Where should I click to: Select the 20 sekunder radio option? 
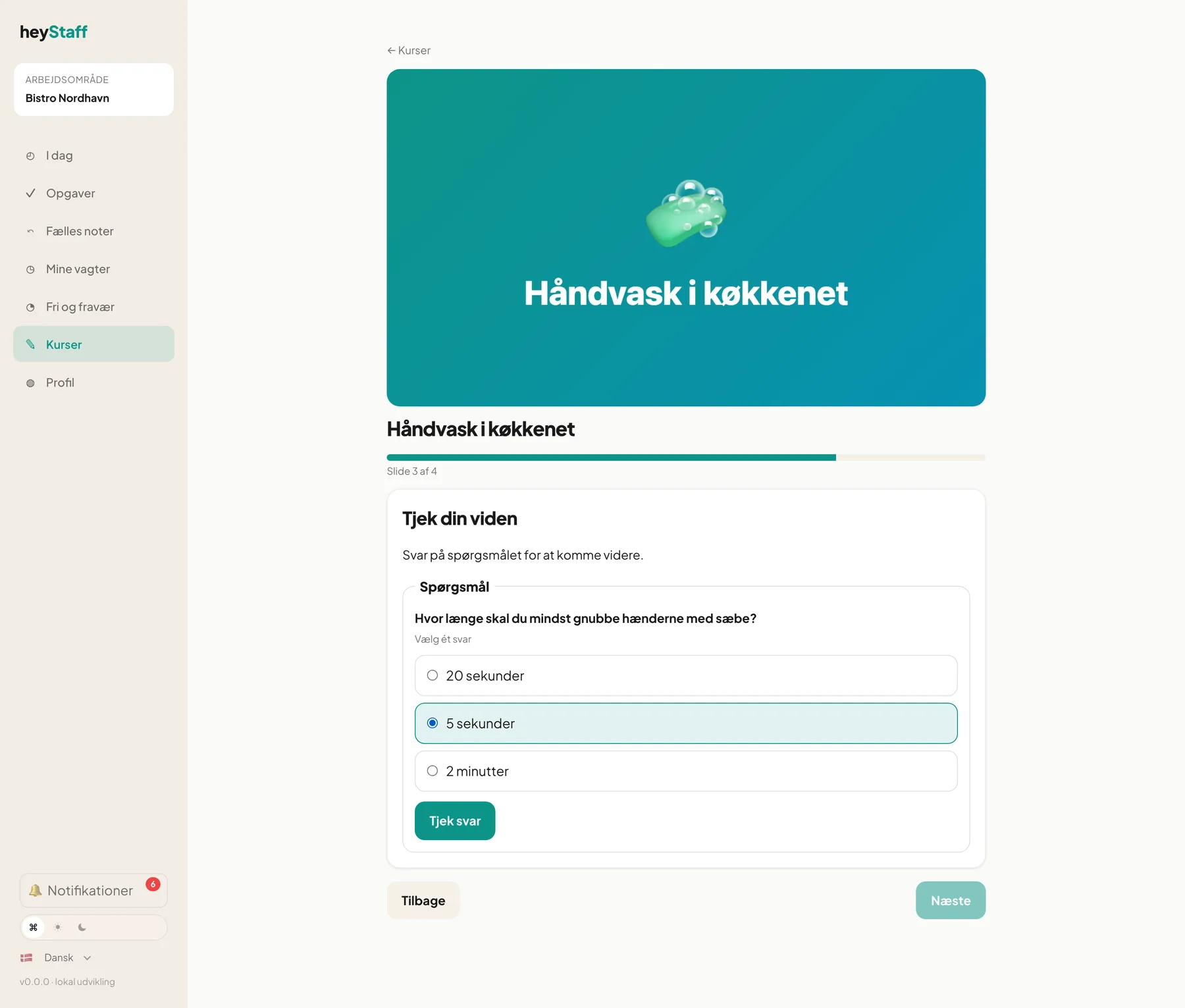point(686,676)
